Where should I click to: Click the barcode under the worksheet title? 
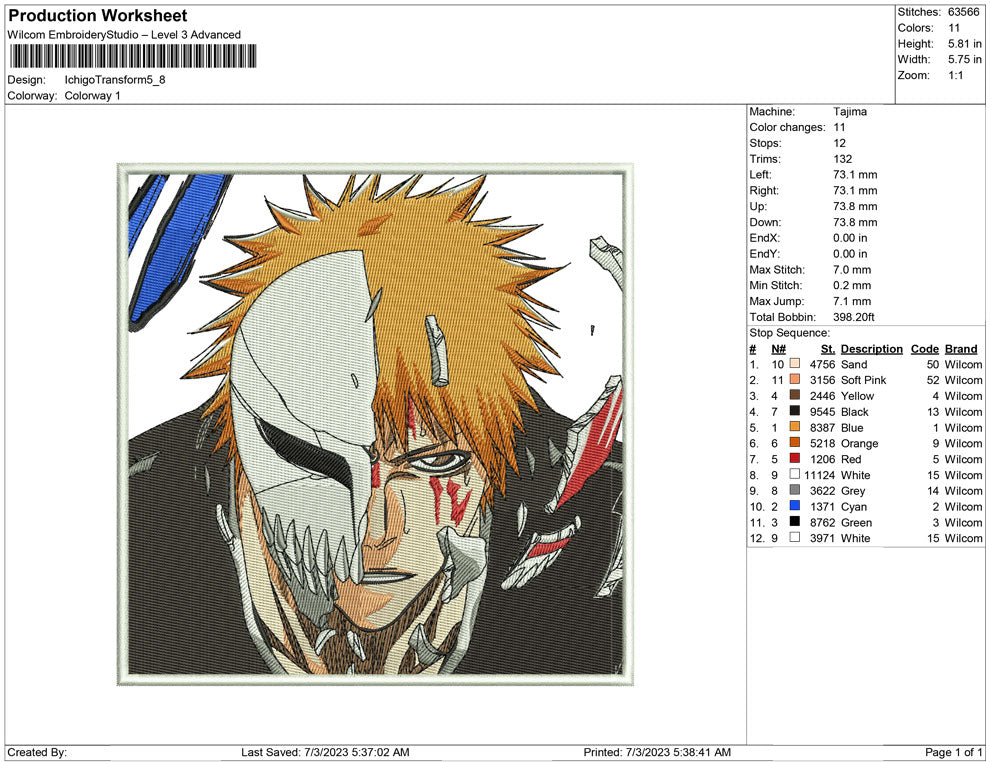(132, 56)
